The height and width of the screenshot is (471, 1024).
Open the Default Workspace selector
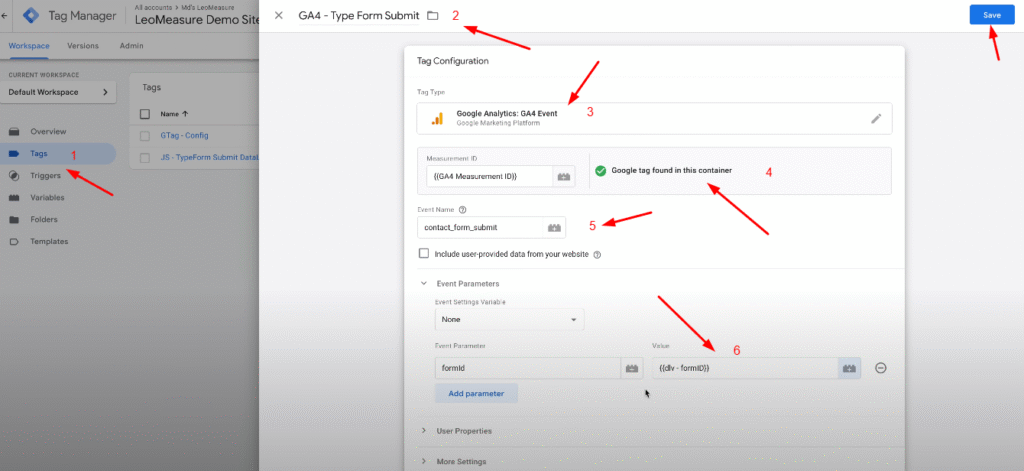coord(59,92)
